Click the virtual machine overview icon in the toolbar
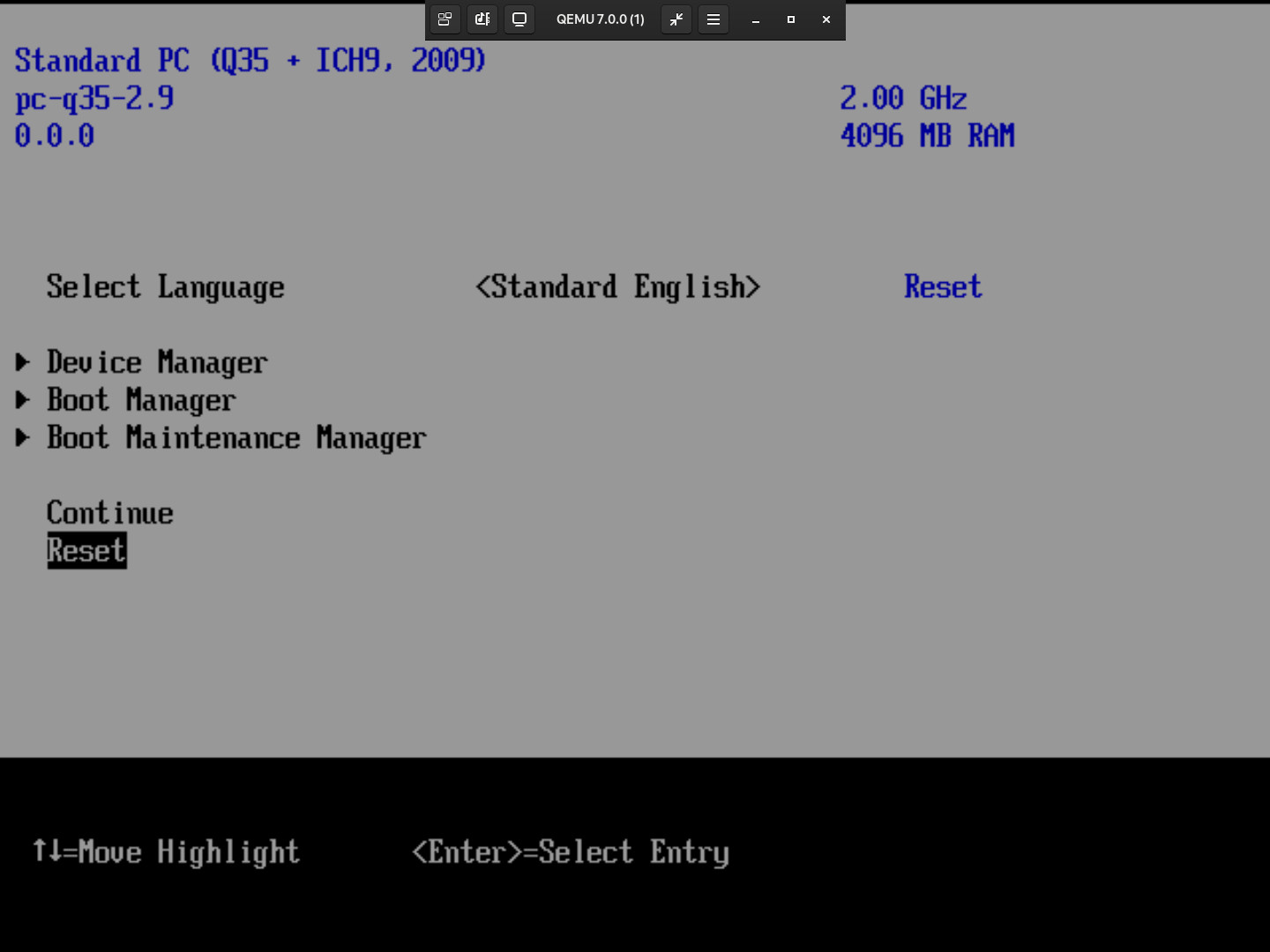This screenshot has width=1270, height=952. [444, 19]
